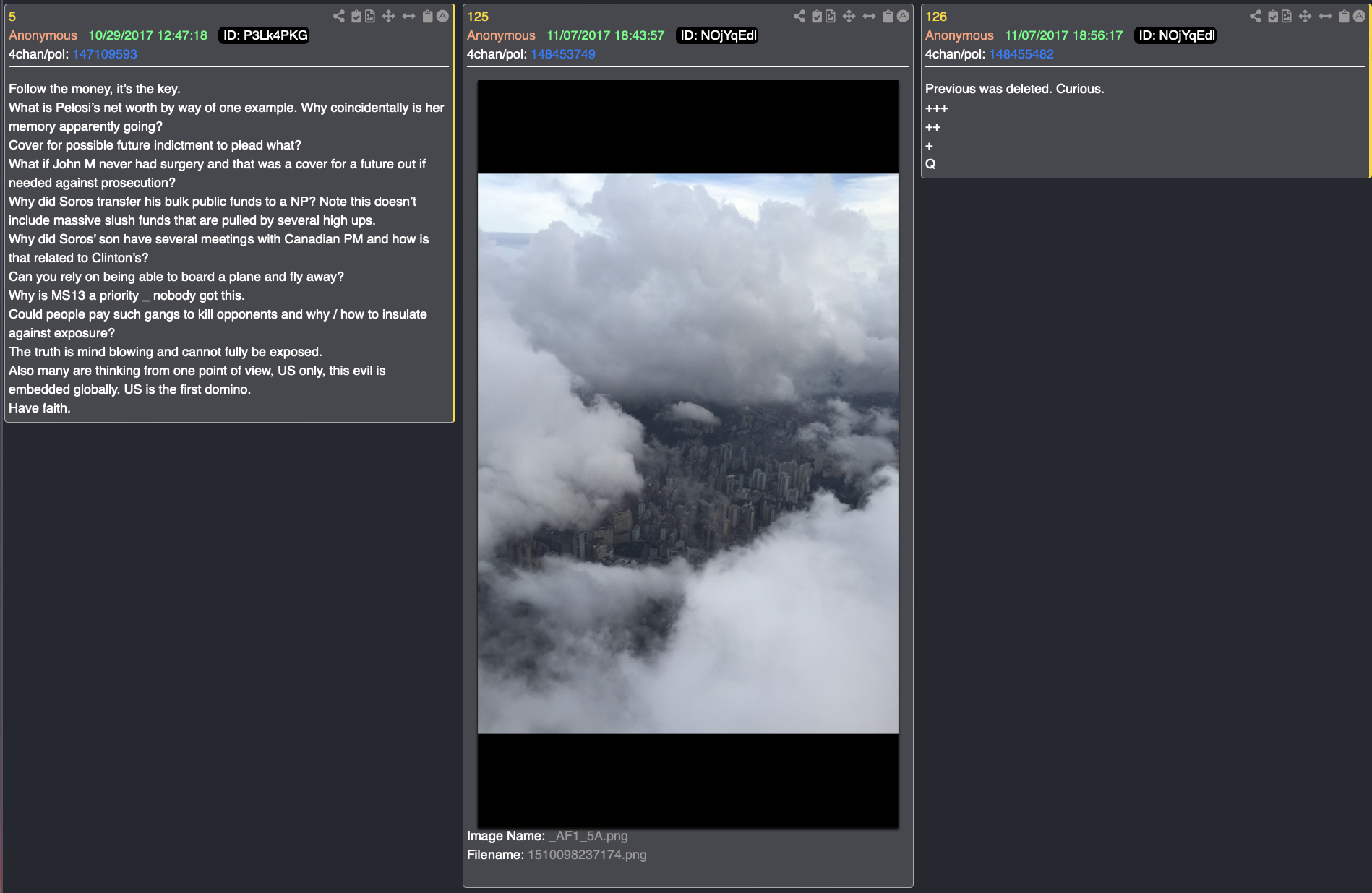Image resolution: width=1372 pixels, height=893 pixels.
Task: Open the aerial city clouds image
Action: [x=688, y=454]
